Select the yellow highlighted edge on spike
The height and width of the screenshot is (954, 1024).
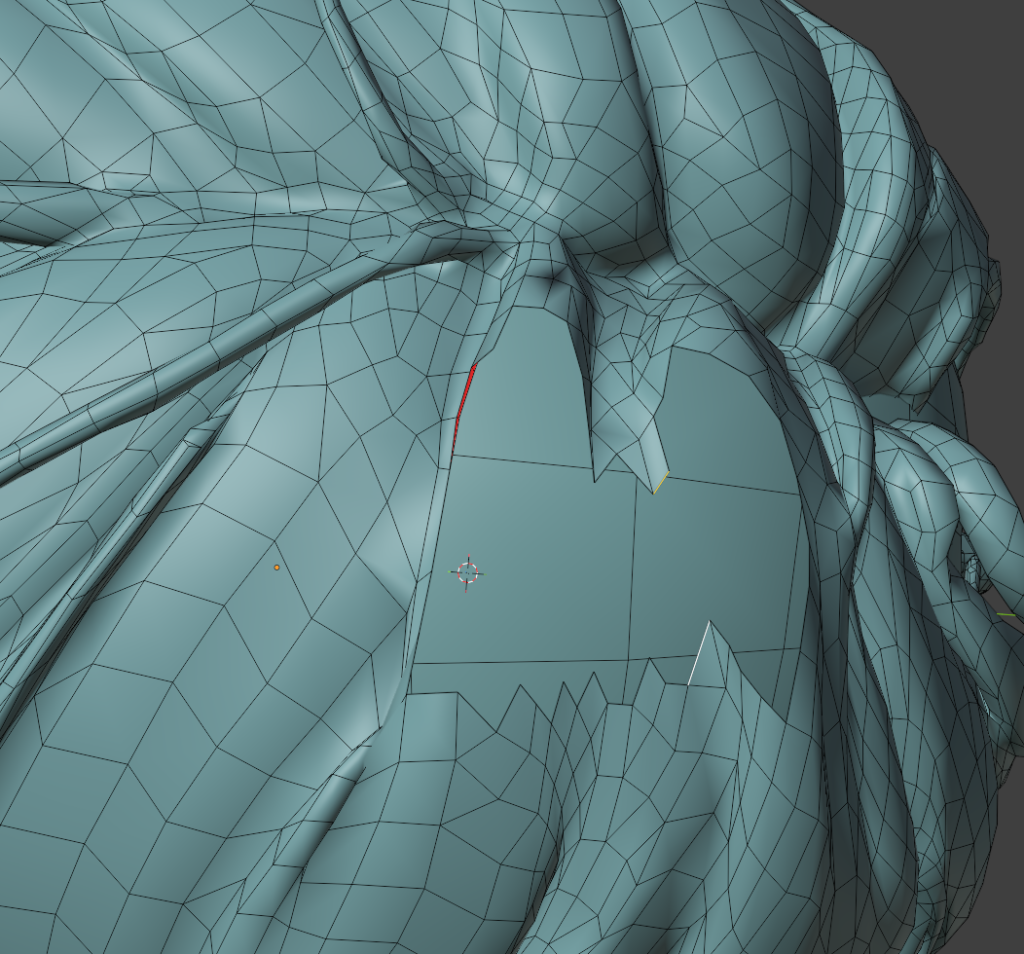point(660,482)
